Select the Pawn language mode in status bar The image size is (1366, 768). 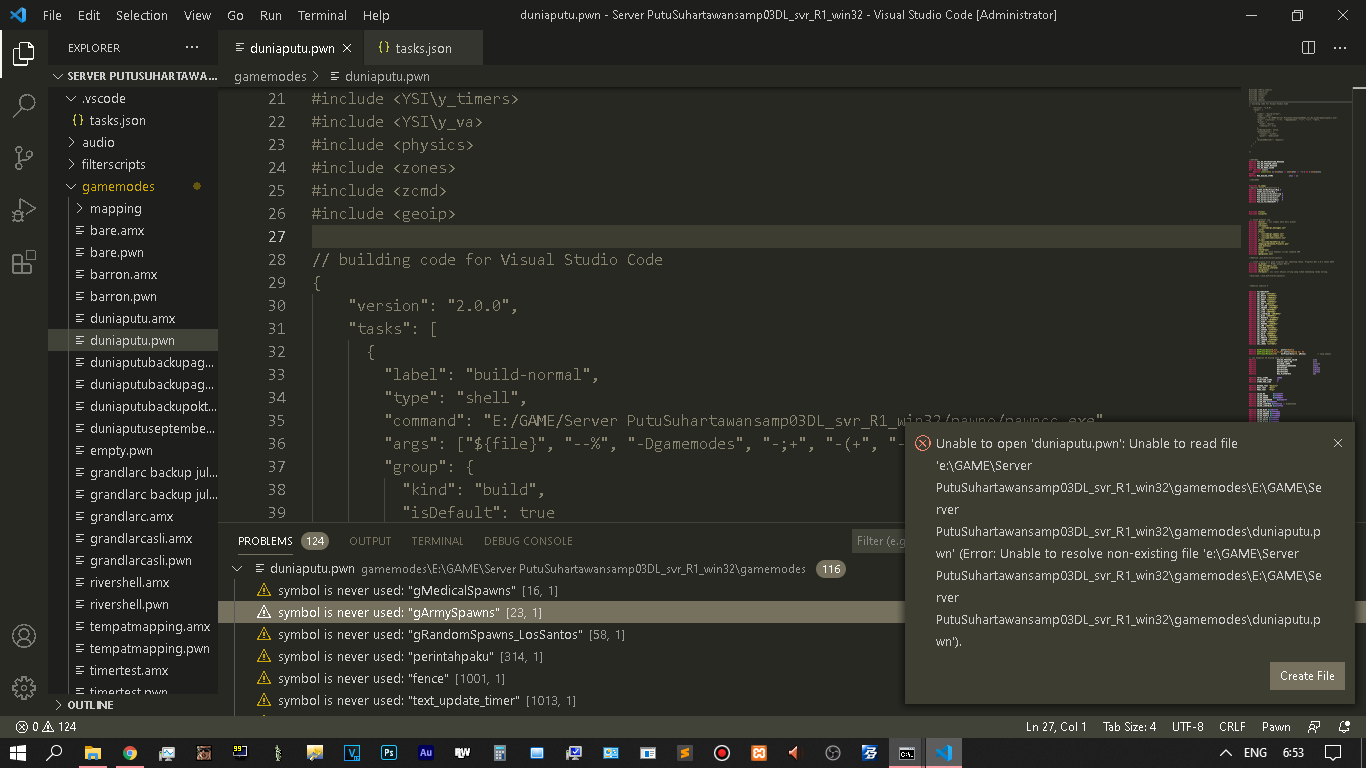[x=1276, y=726]
